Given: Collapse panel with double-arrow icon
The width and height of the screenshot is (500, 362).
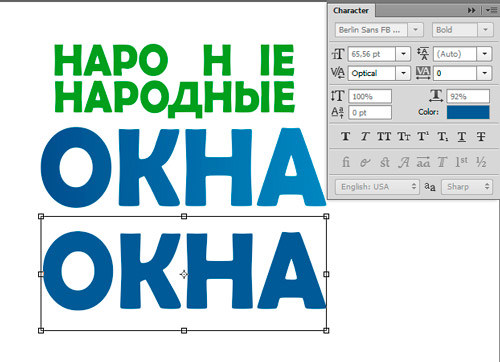Looking at the screenshot, I should point(471,11).
